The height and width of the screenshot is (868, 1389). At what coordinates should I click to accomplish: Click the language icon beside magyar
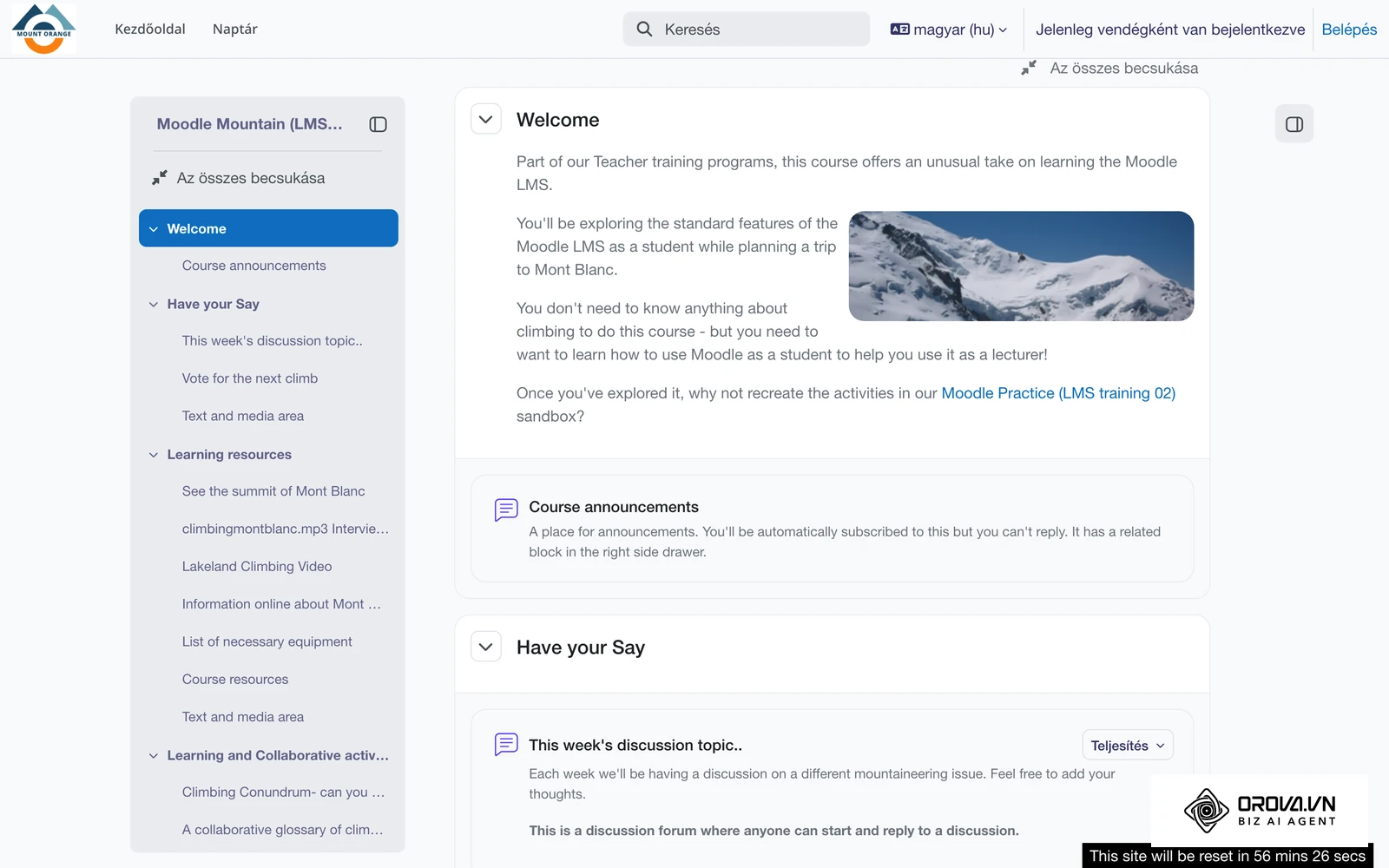tap(899, 29)
